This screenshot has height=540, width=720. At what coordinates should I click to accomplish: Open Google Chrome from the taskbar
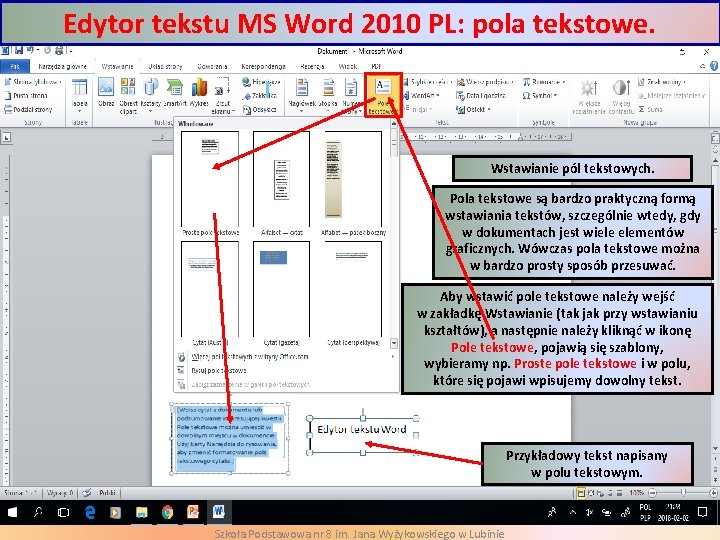(x=167, y=512)
